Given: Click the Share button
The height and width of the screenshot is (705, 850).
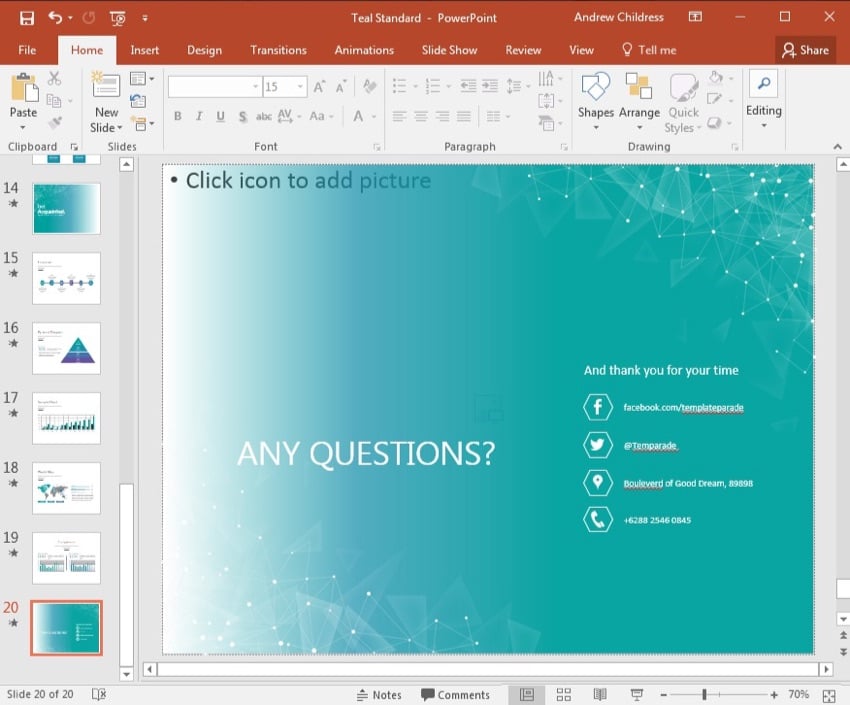Looking at the screenshot, I should point(805,50).
